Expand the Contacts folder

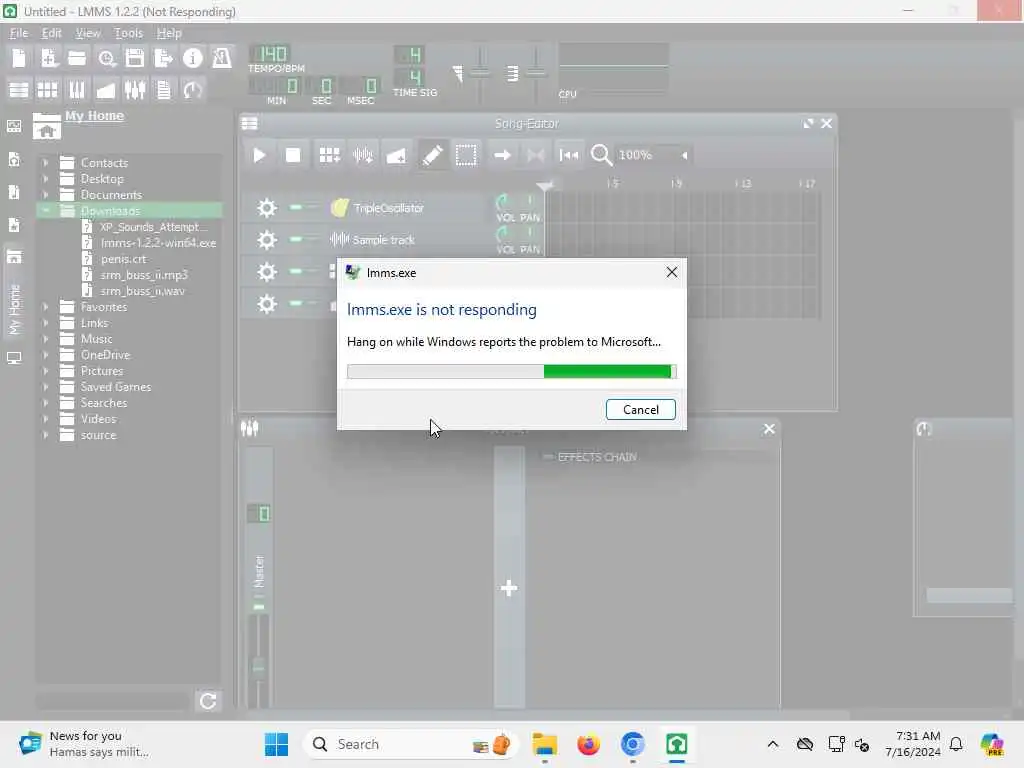tap(45, 162)
